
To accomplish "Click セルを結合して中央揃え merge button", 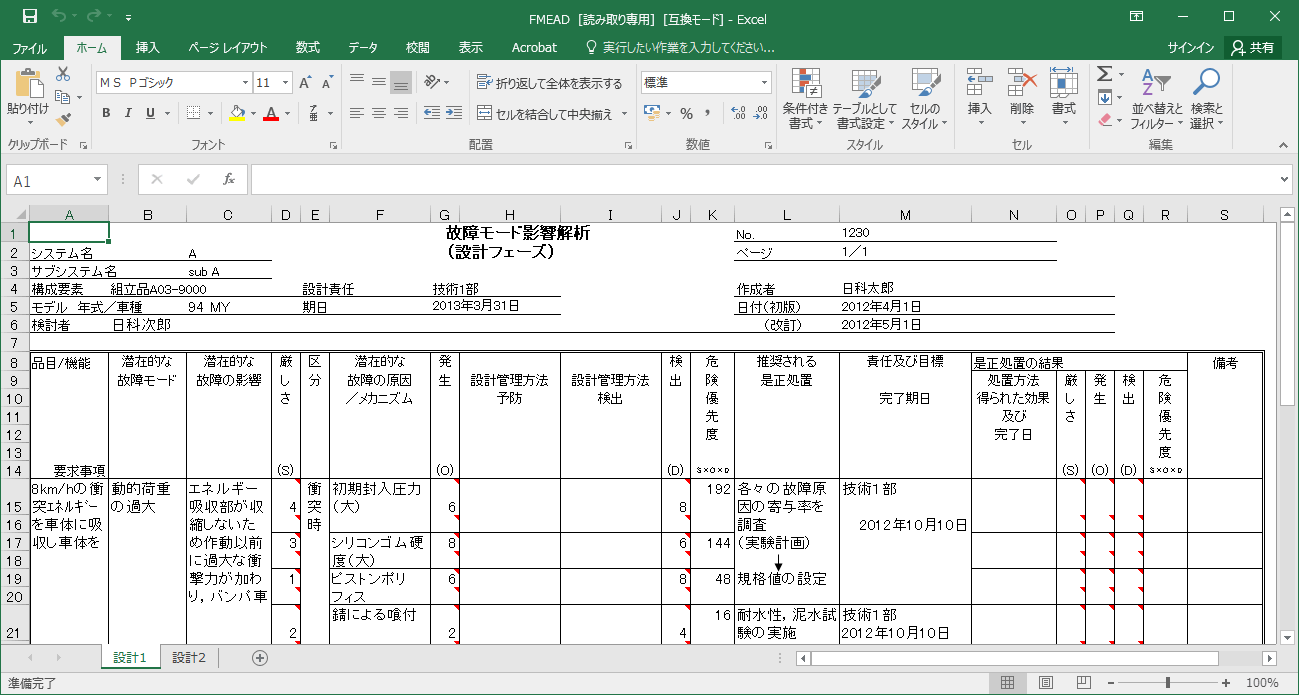I will pyautogui.click(x=545, y=114).
